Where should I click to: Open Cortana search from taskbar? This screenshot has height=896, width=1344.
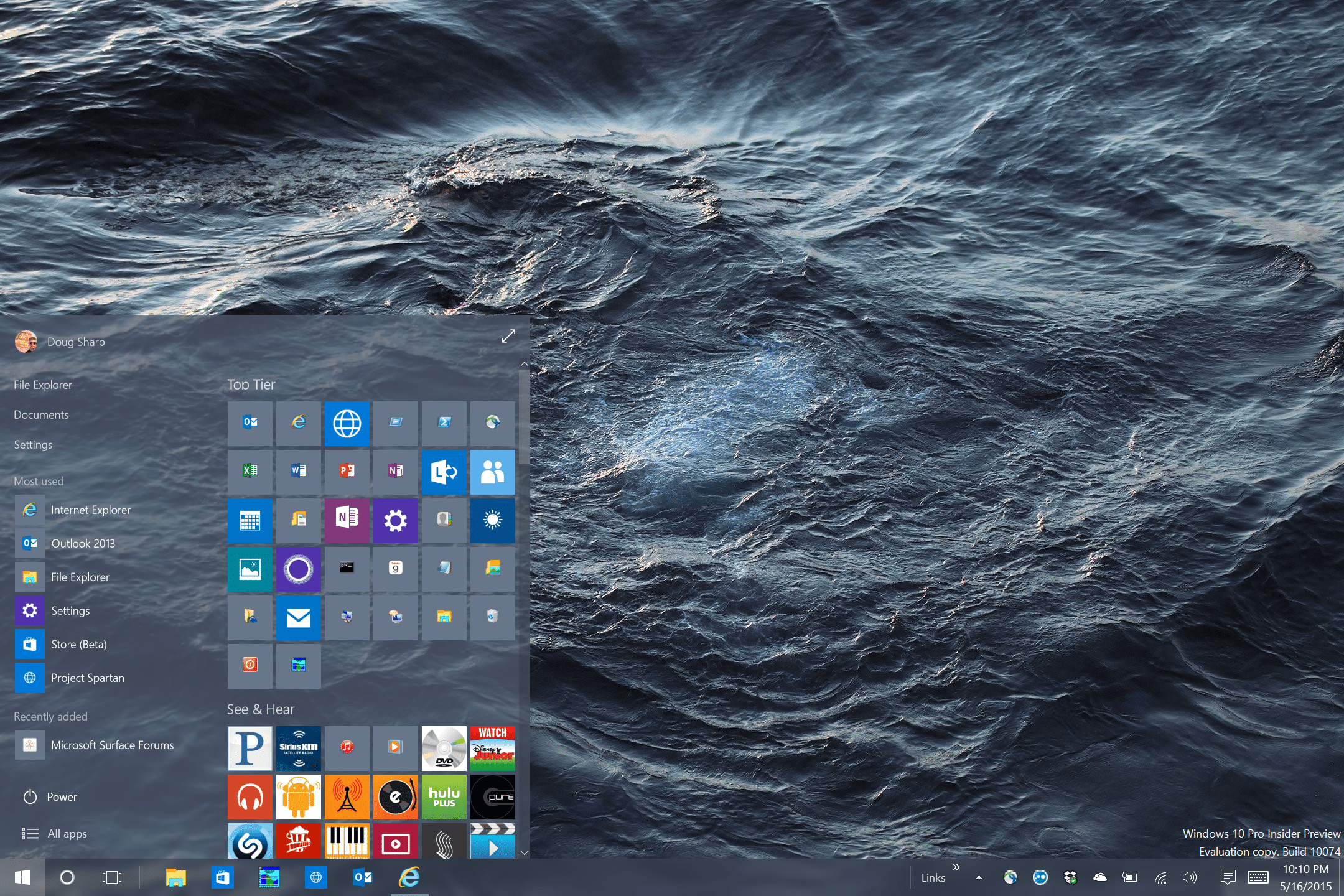point(67,877)
